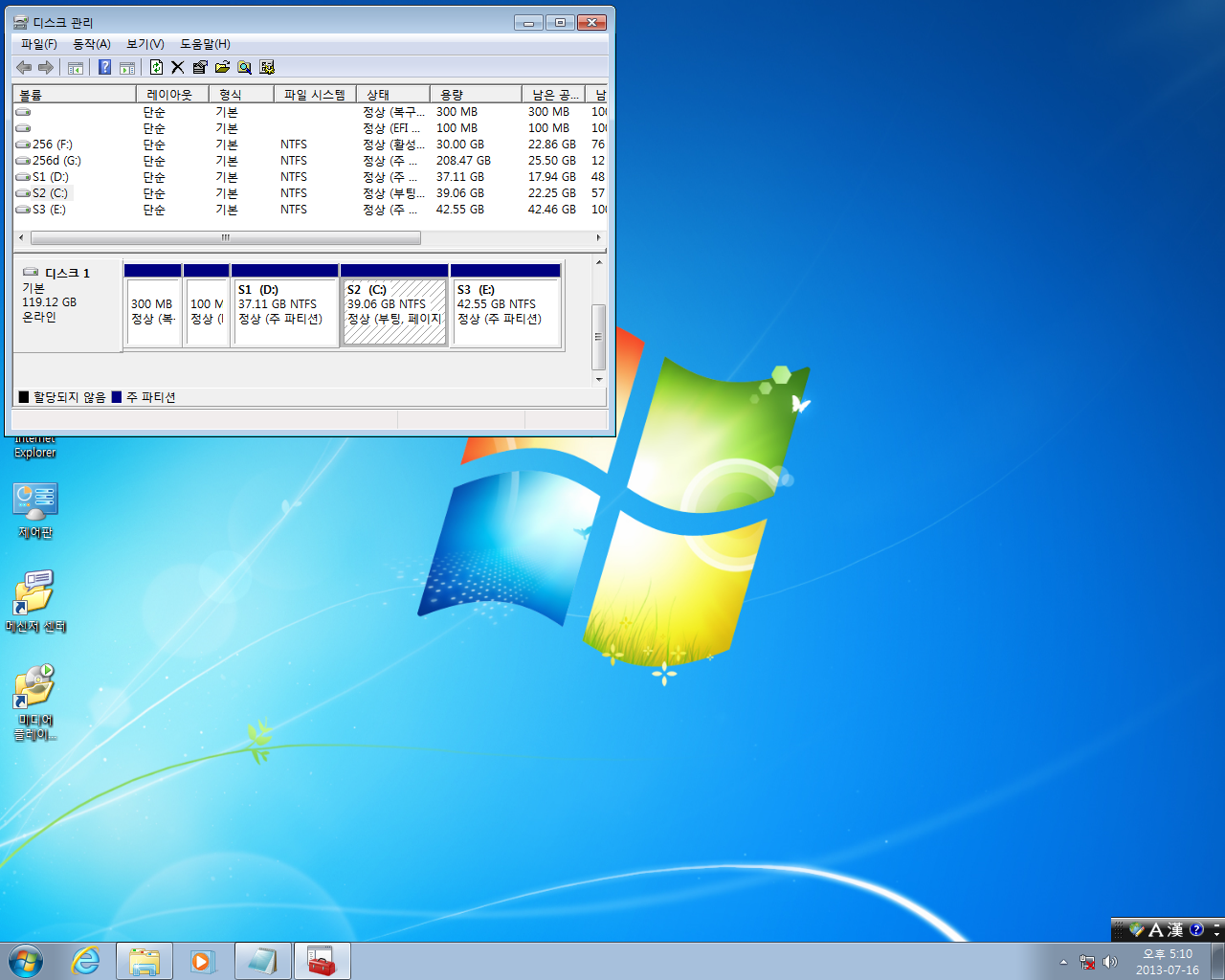Open the 미디어 플레이어 desktop shortcut
This screenshot has width=1225, height=980.
tap(35, 702)
